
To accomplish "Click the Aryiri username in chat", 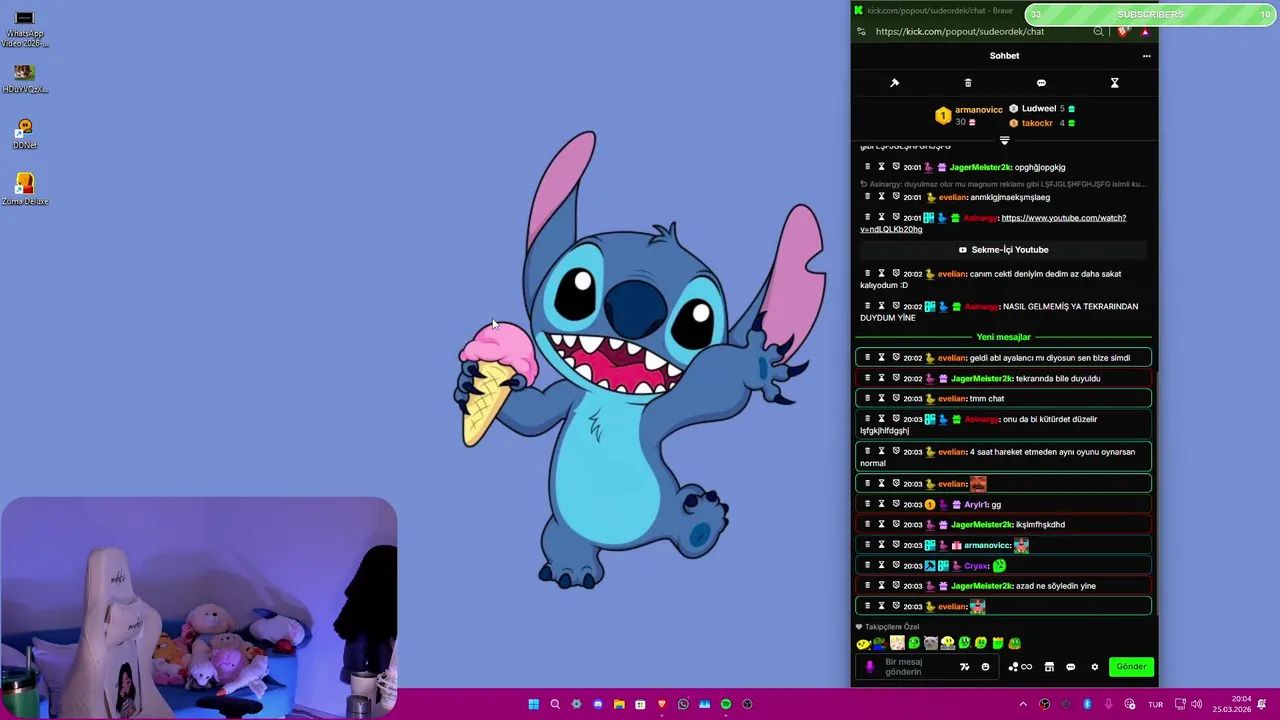I will [975, 505].
